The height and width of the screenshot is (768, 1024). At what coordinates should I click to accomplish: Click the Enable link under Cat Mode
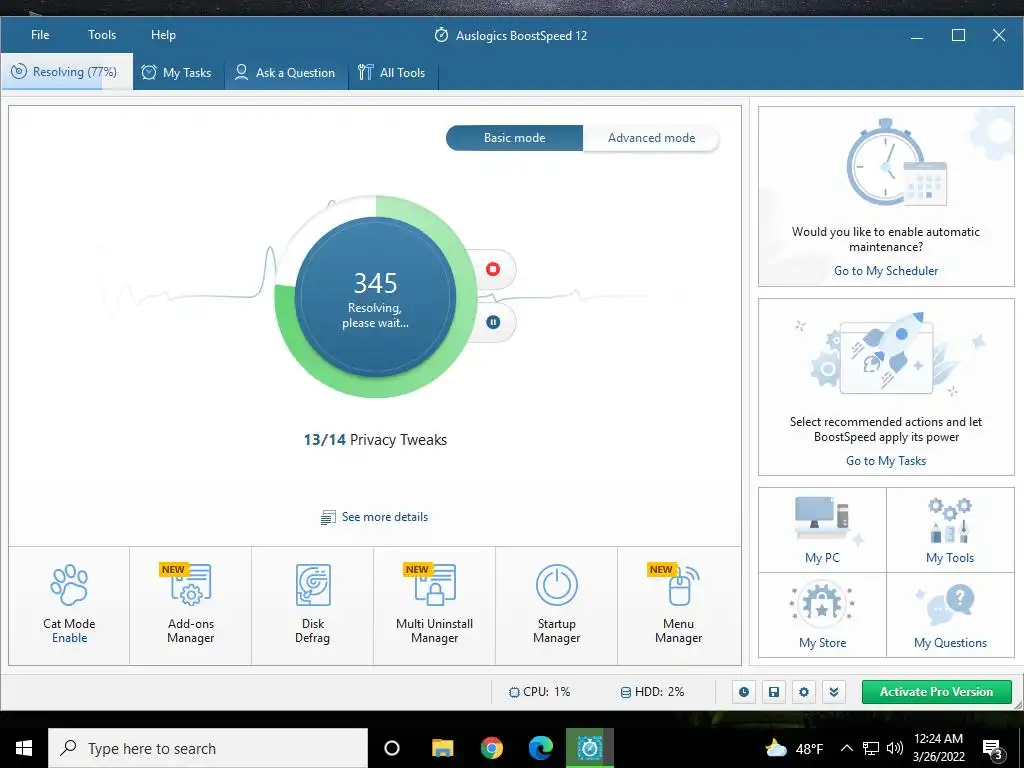(69, 638)
